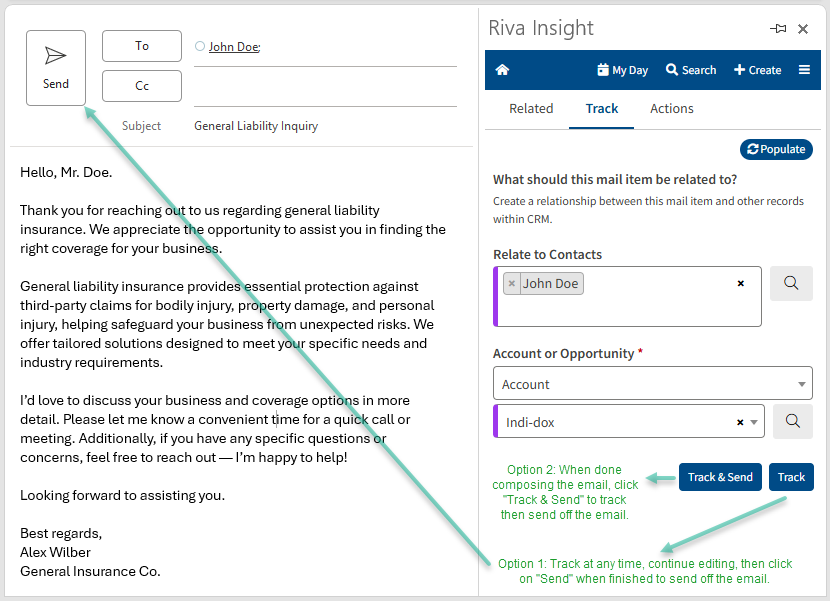Clear all entries in Relate to Contacts
830x601 pixels.
741,284
